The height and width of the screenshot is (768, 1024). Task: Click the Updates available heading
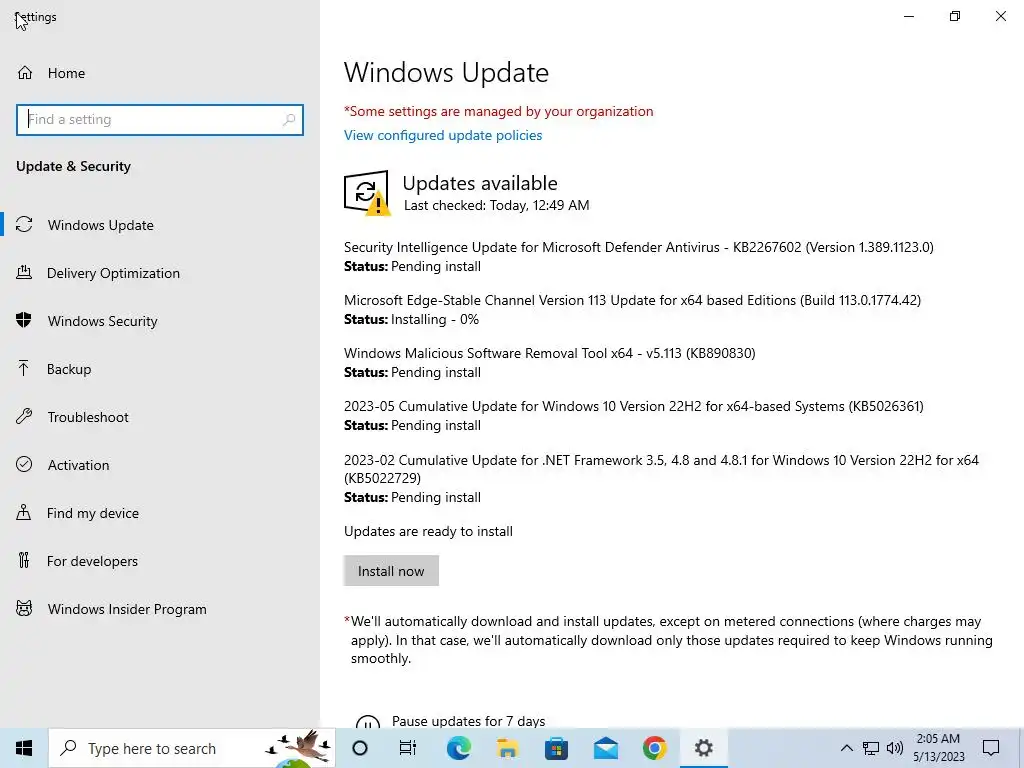pos(480,183)
